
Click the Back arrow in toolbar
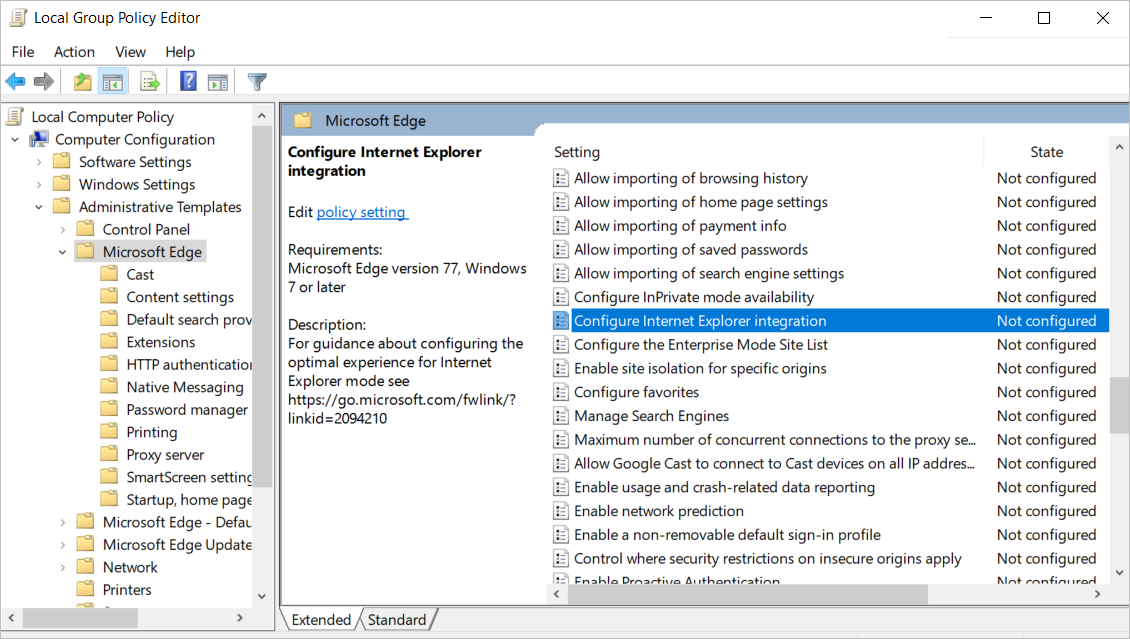16,82
